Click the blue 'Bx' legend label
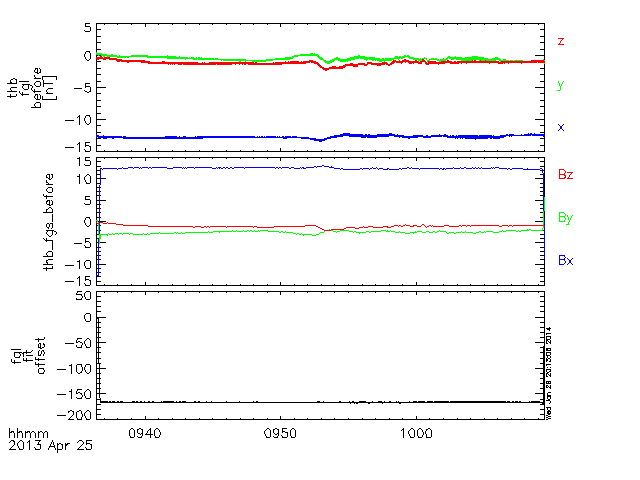The width and height of the screenshot is (640, 480). pos(565,260)
